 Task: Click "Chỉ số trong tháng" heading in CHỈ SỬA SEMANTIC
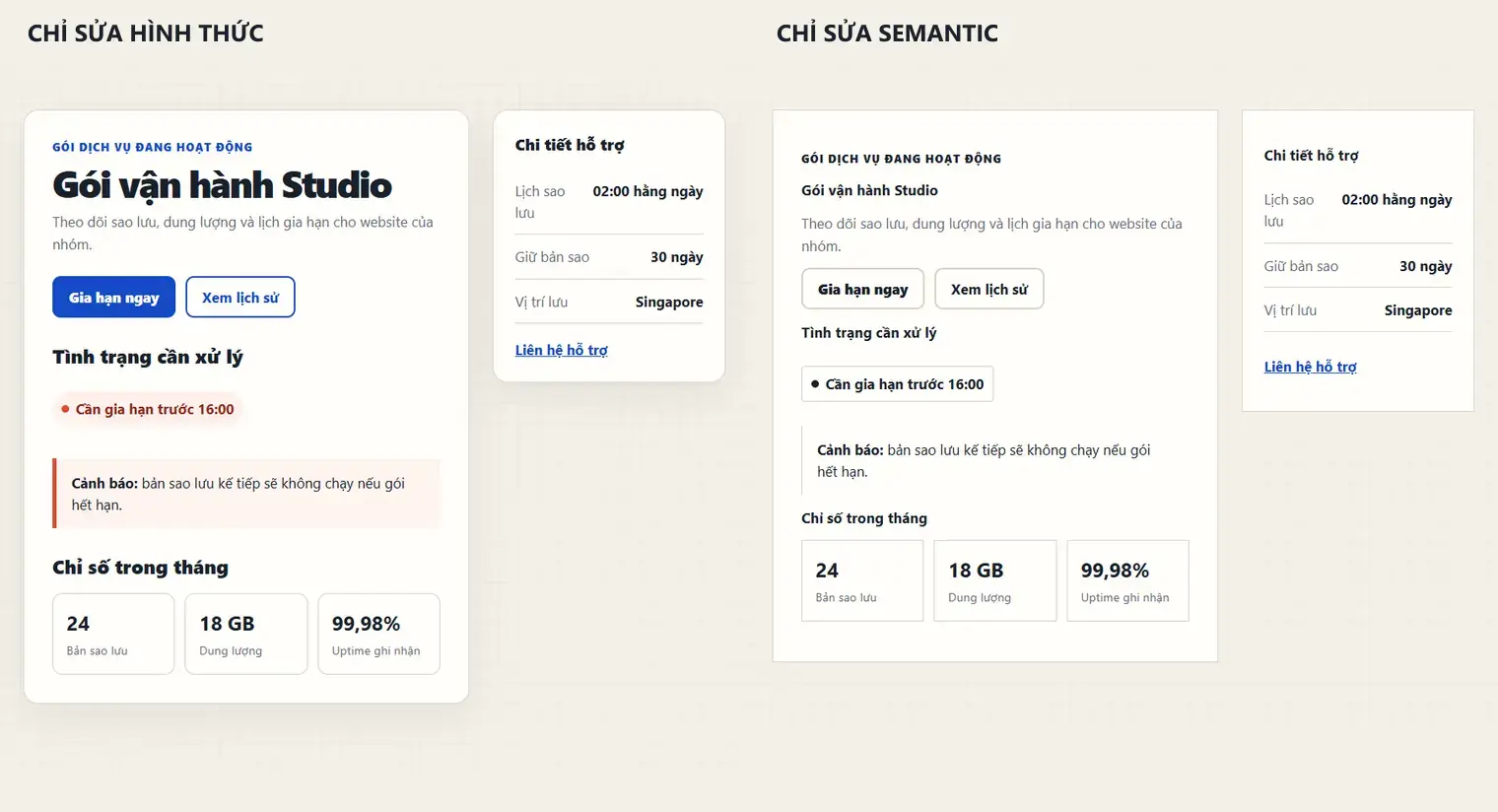(864, 518)
